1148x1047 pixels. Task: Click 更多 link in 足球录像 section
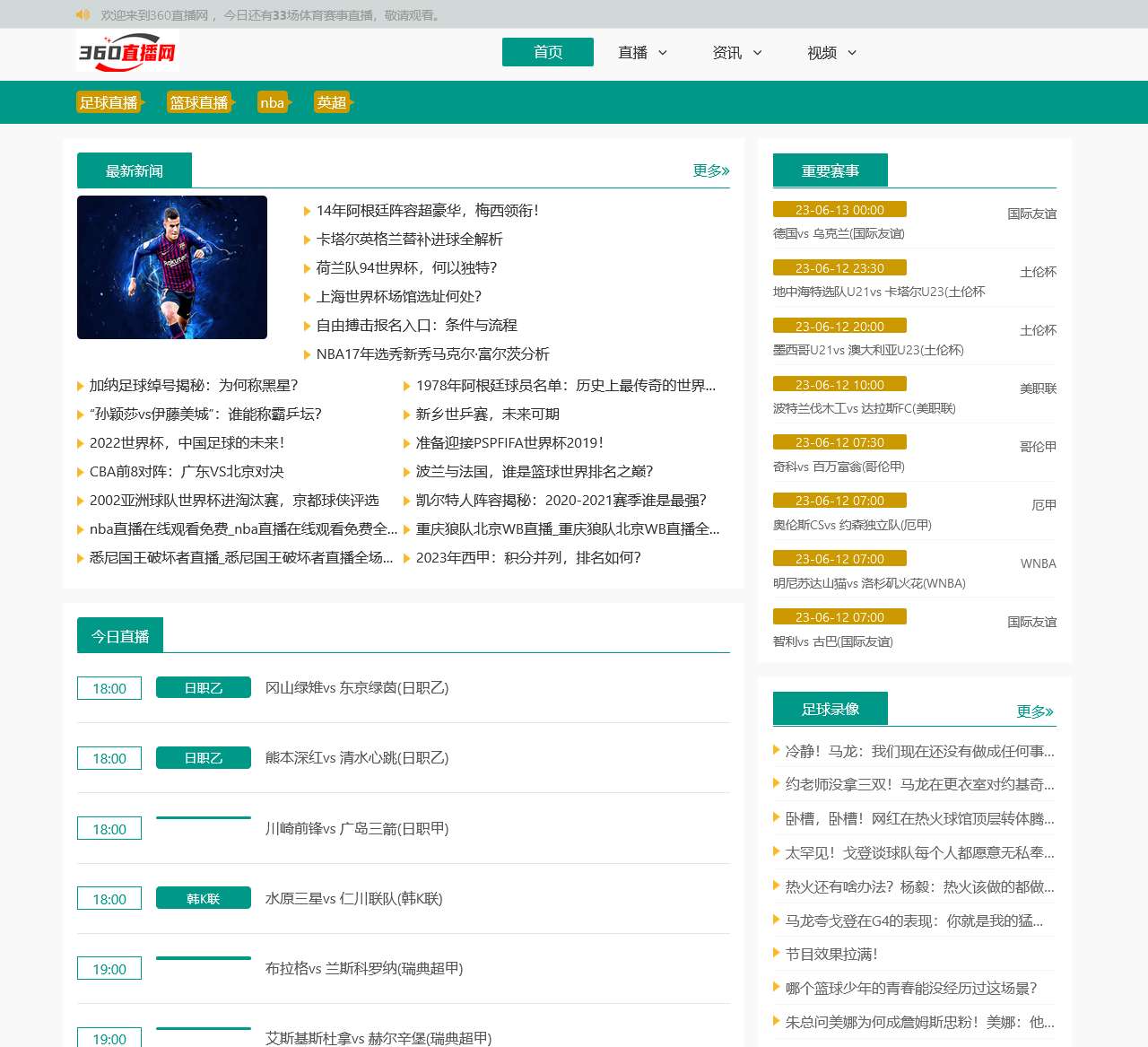pyautogui.click(x=1034, y=711)
